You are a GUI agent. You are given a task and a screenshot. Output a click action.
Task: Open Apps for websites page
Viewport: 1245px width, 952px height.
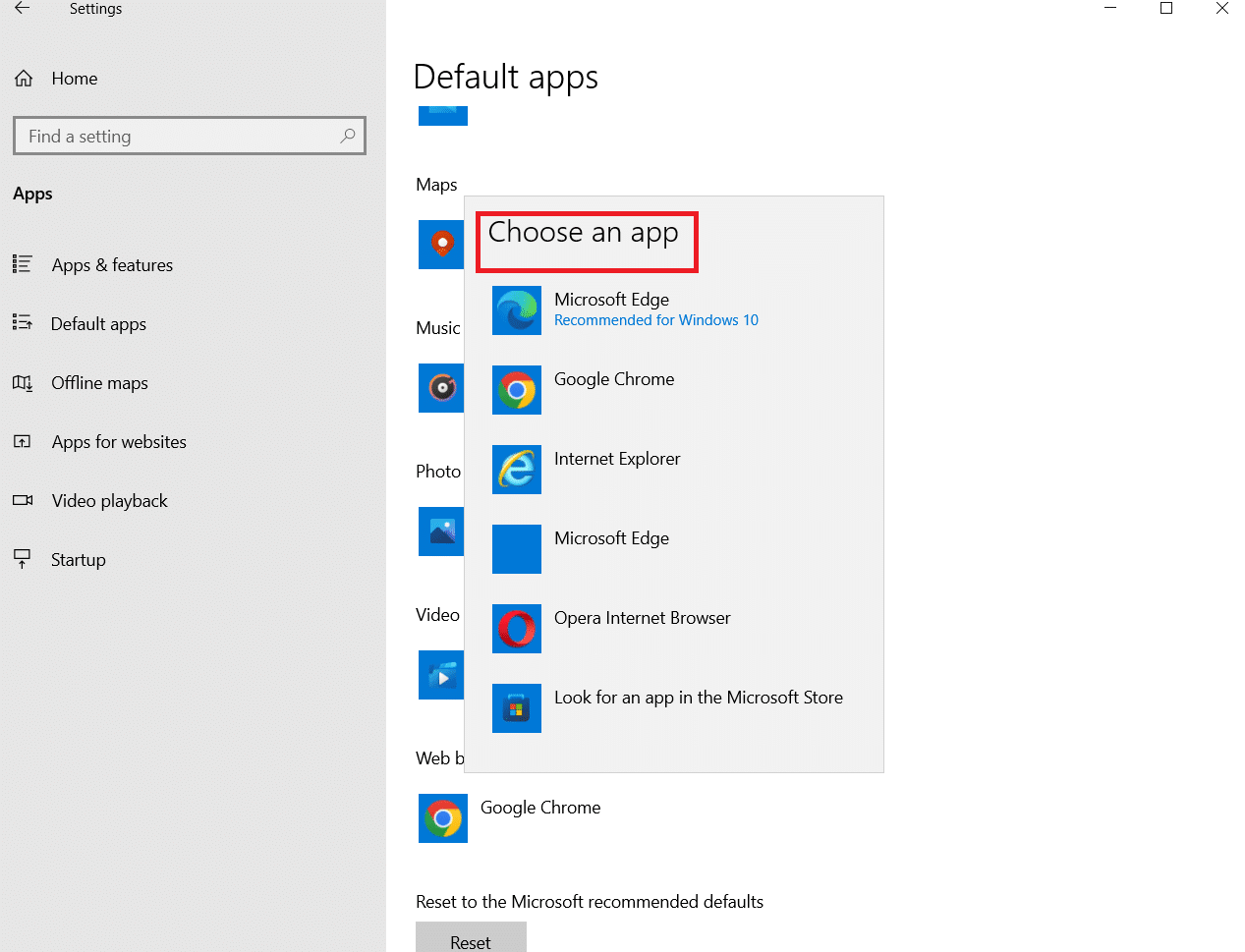point(119,442)
